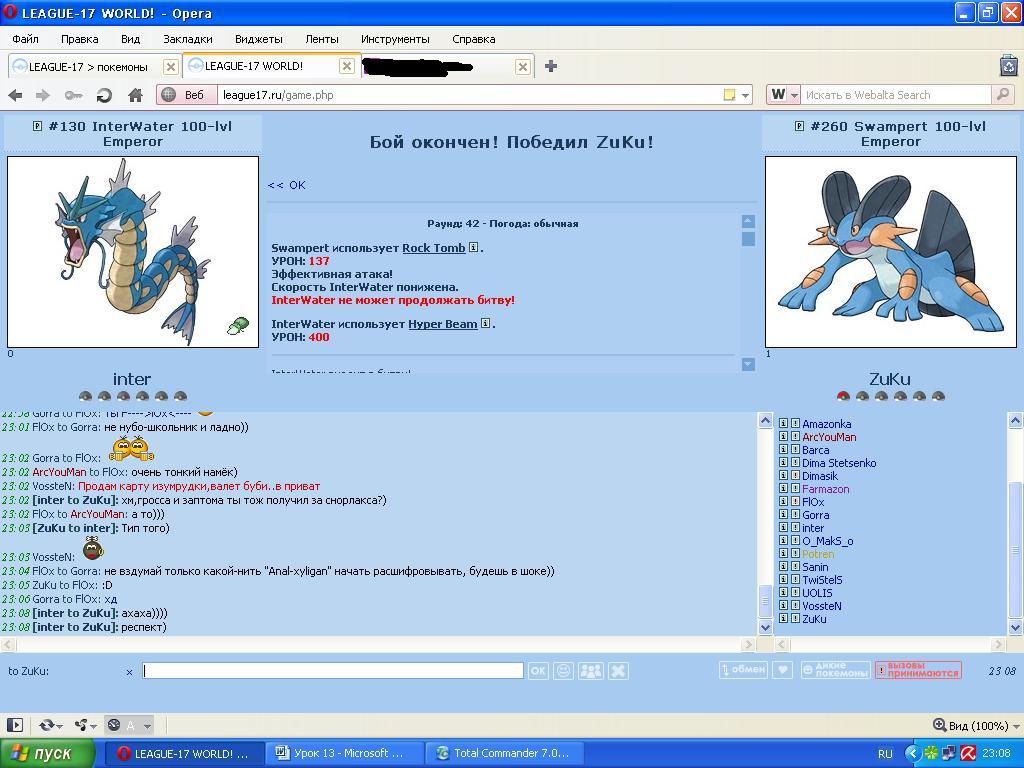The image size is (1024, 768).
Task: Select ZuKu's red active pokeball
Action: coord(843,396)
